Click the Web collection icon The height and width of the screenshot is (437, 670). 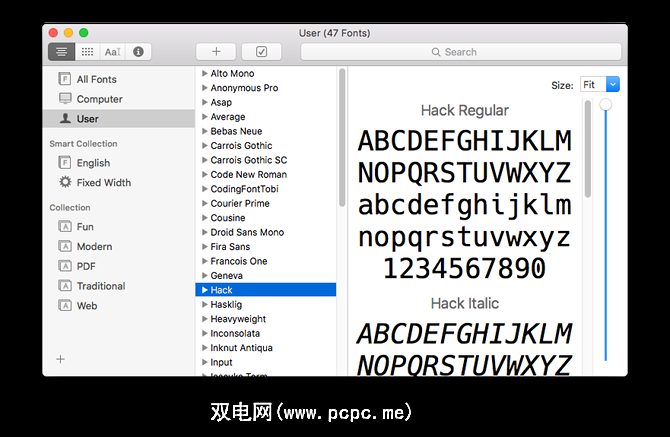point(65,305)
